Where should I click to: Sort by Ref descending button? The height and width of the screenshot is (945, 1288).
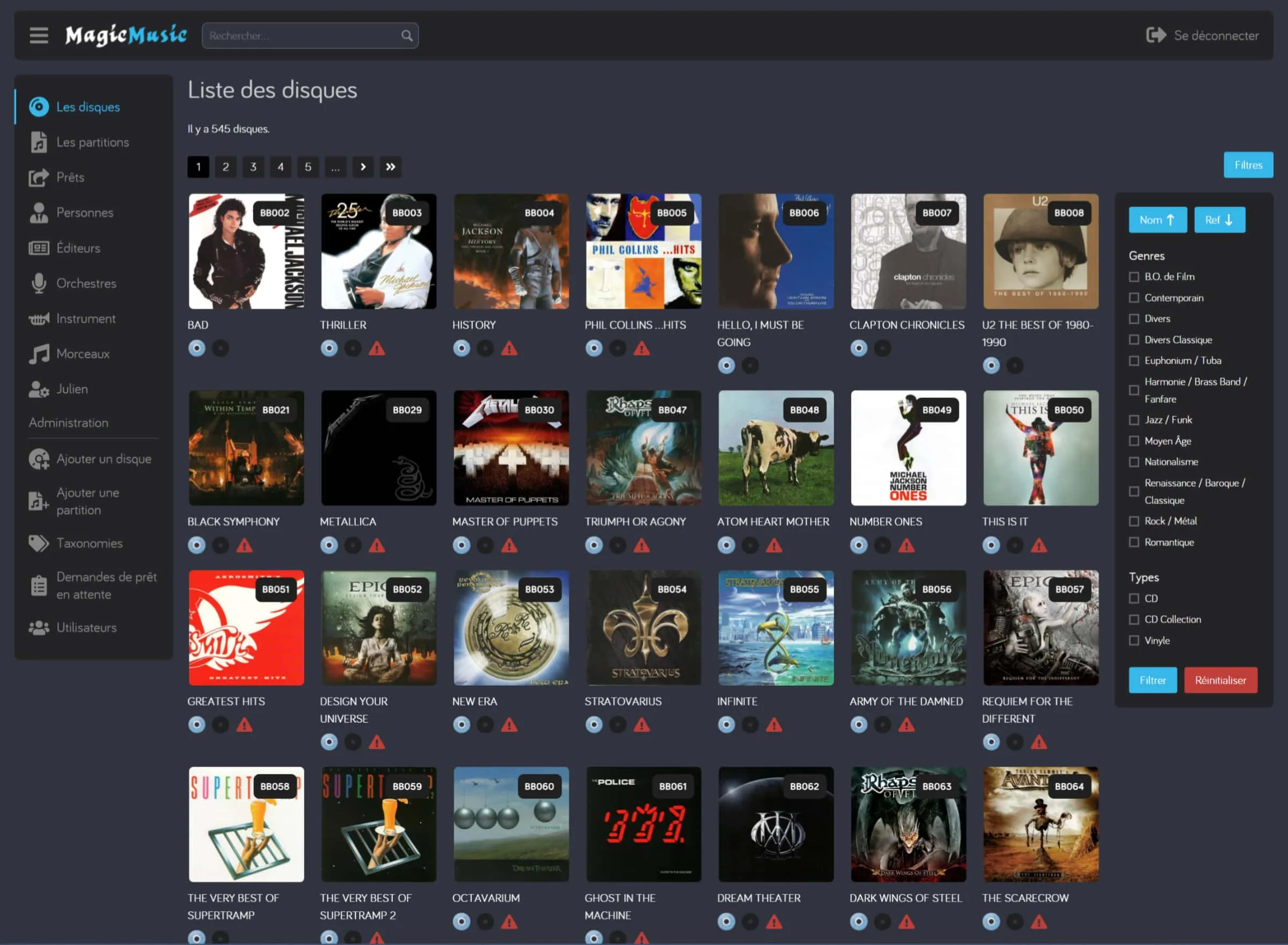pos(1219,220)
